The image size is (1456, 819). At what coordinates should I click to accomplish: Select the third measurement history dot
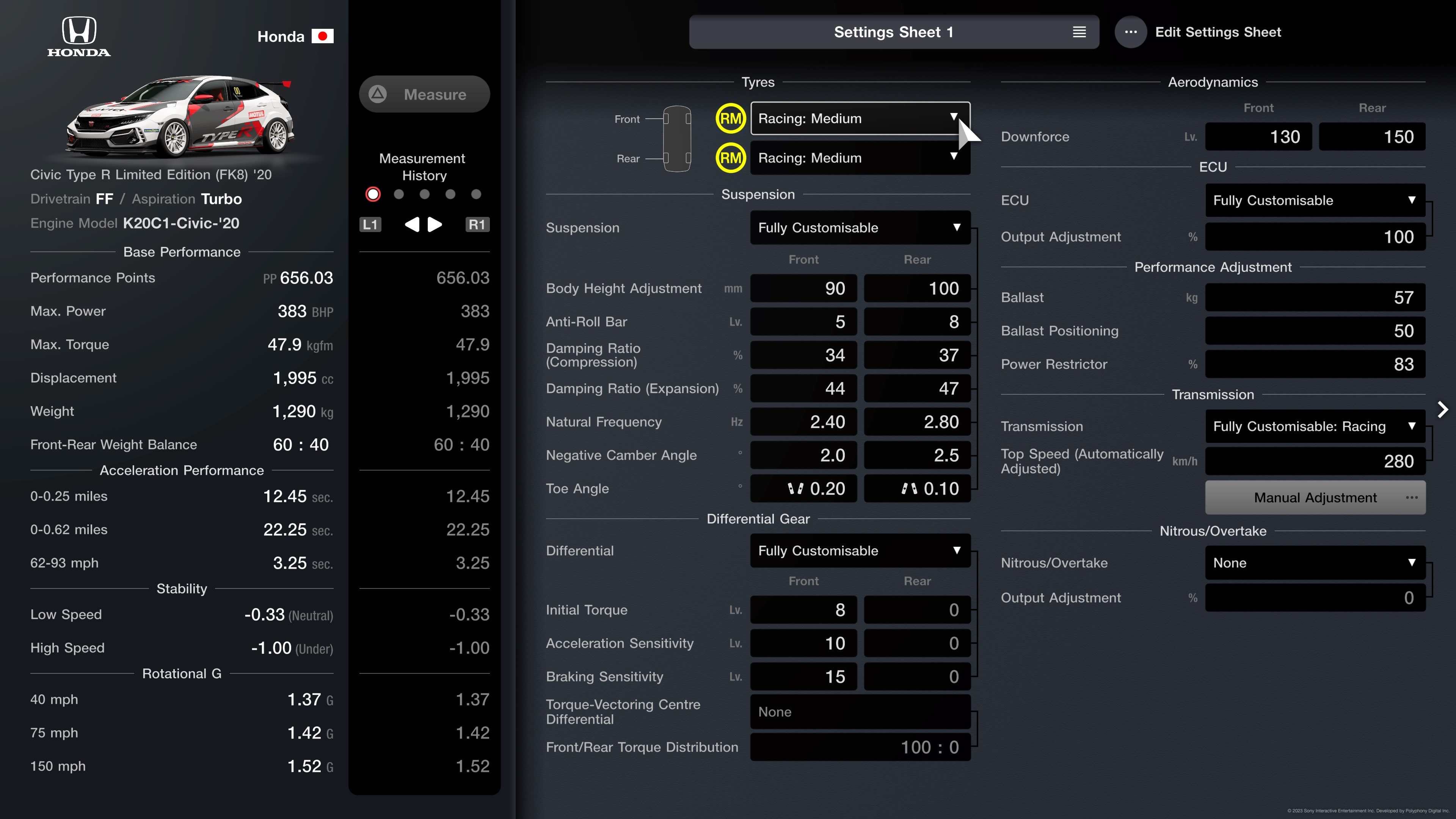pos(424,194)
